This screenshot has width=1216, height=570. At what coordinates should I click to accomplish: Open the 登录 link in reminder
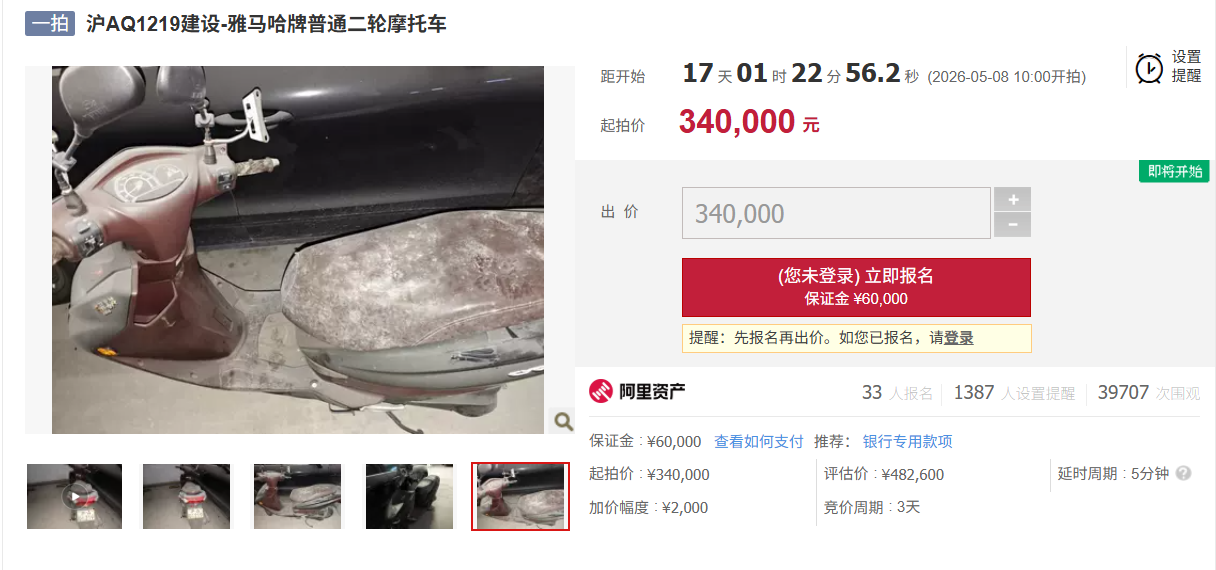coord(959,338)
